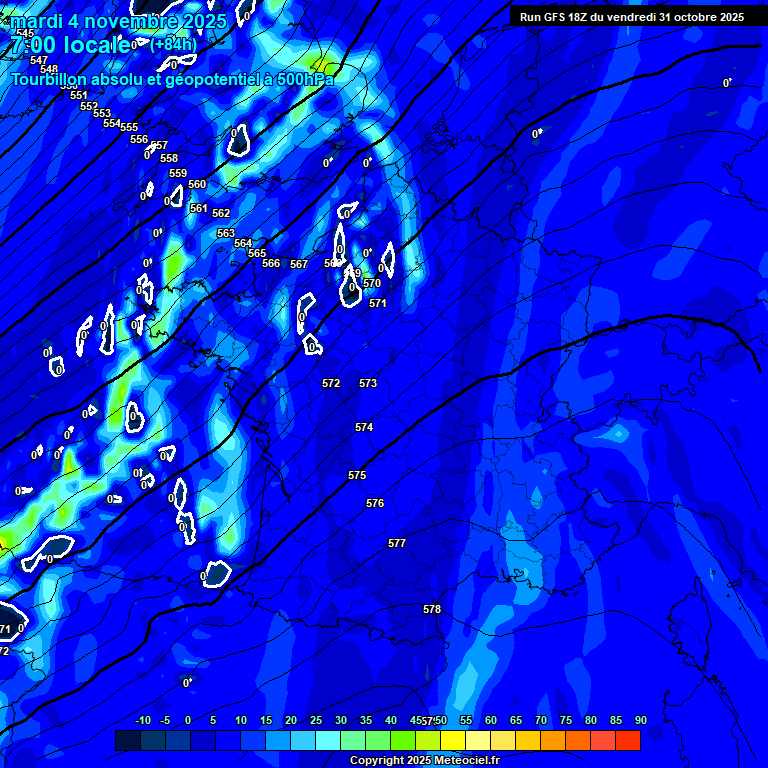Click the 574 geopotential contour label
Viewport: 768px width, 768px height.
(x=364, y=427)
